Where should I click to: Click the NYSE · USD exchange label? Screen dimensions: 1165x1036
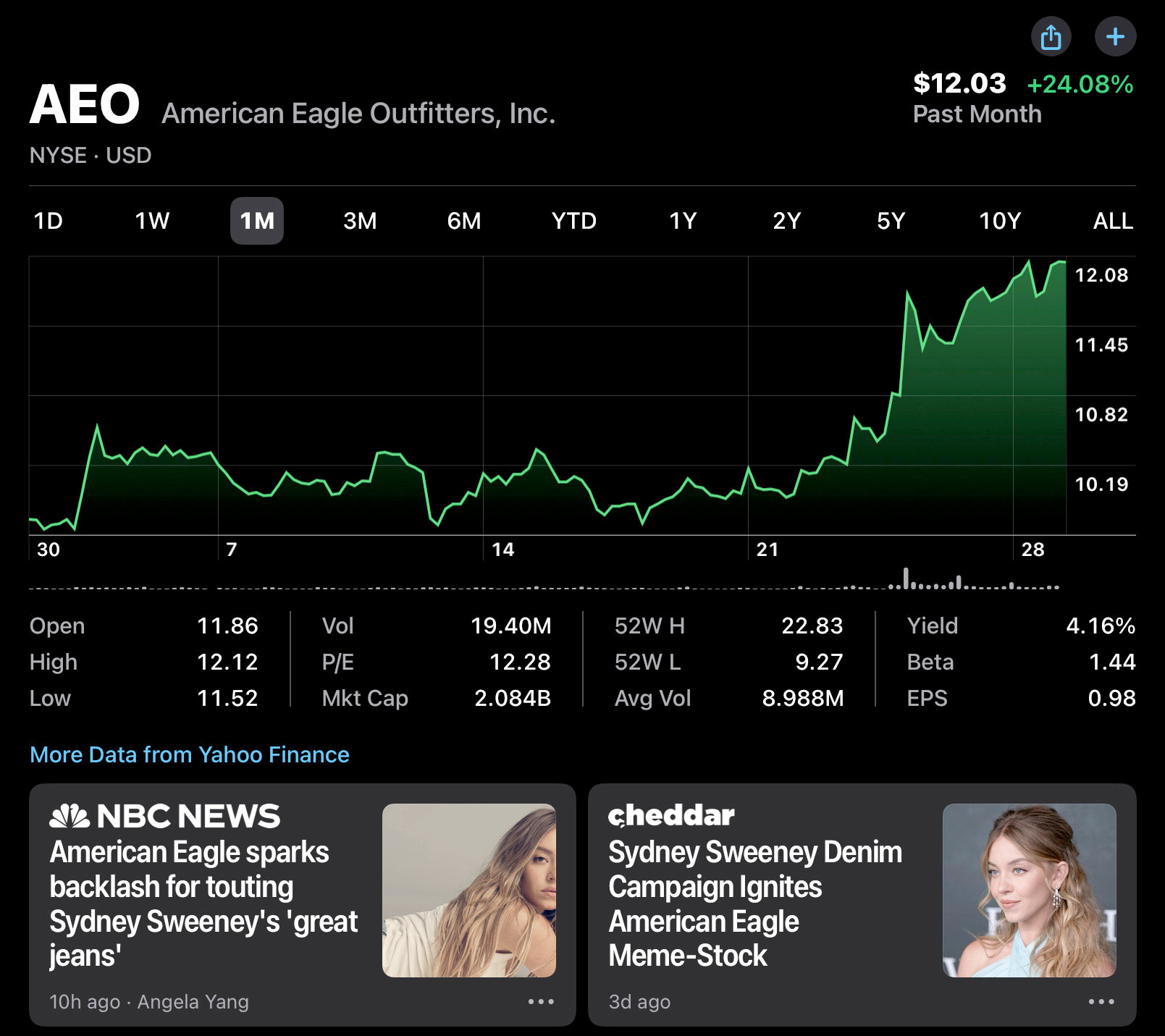click(x=91, y=155)
